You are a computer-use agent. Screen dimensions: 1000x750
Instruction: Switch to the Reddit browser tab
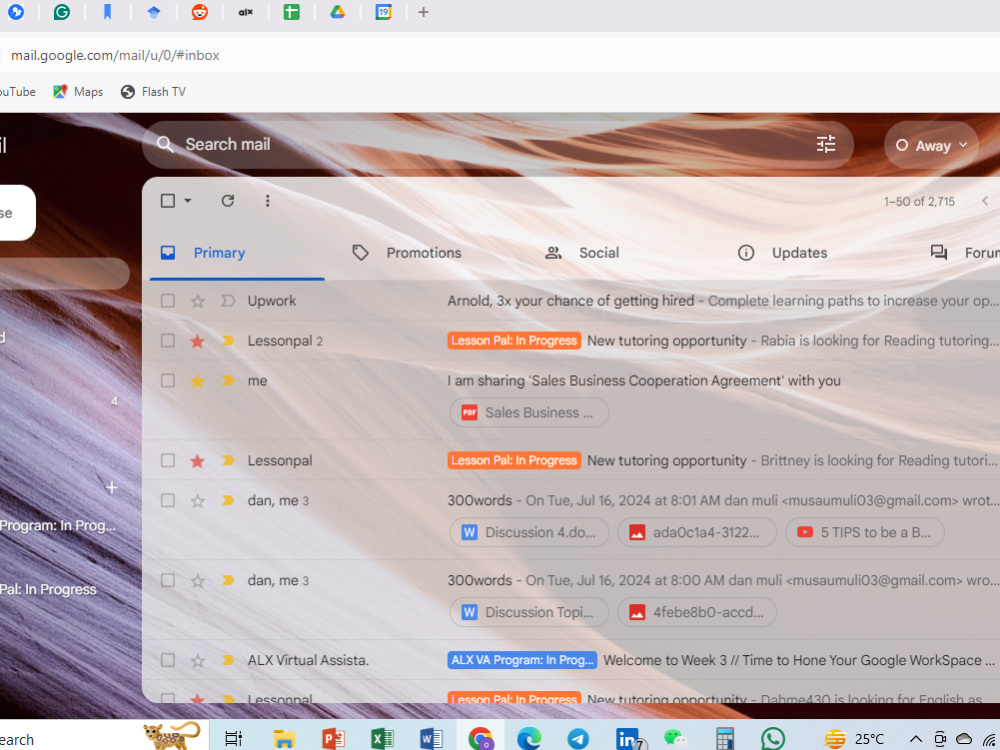click(200, 11)
